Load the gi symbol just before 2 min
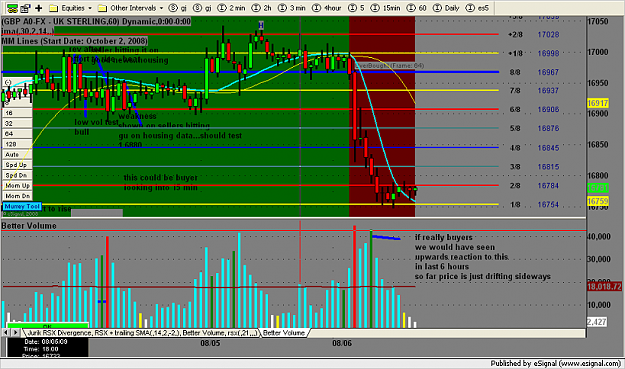Screen dimensions: 625x369 202,8
